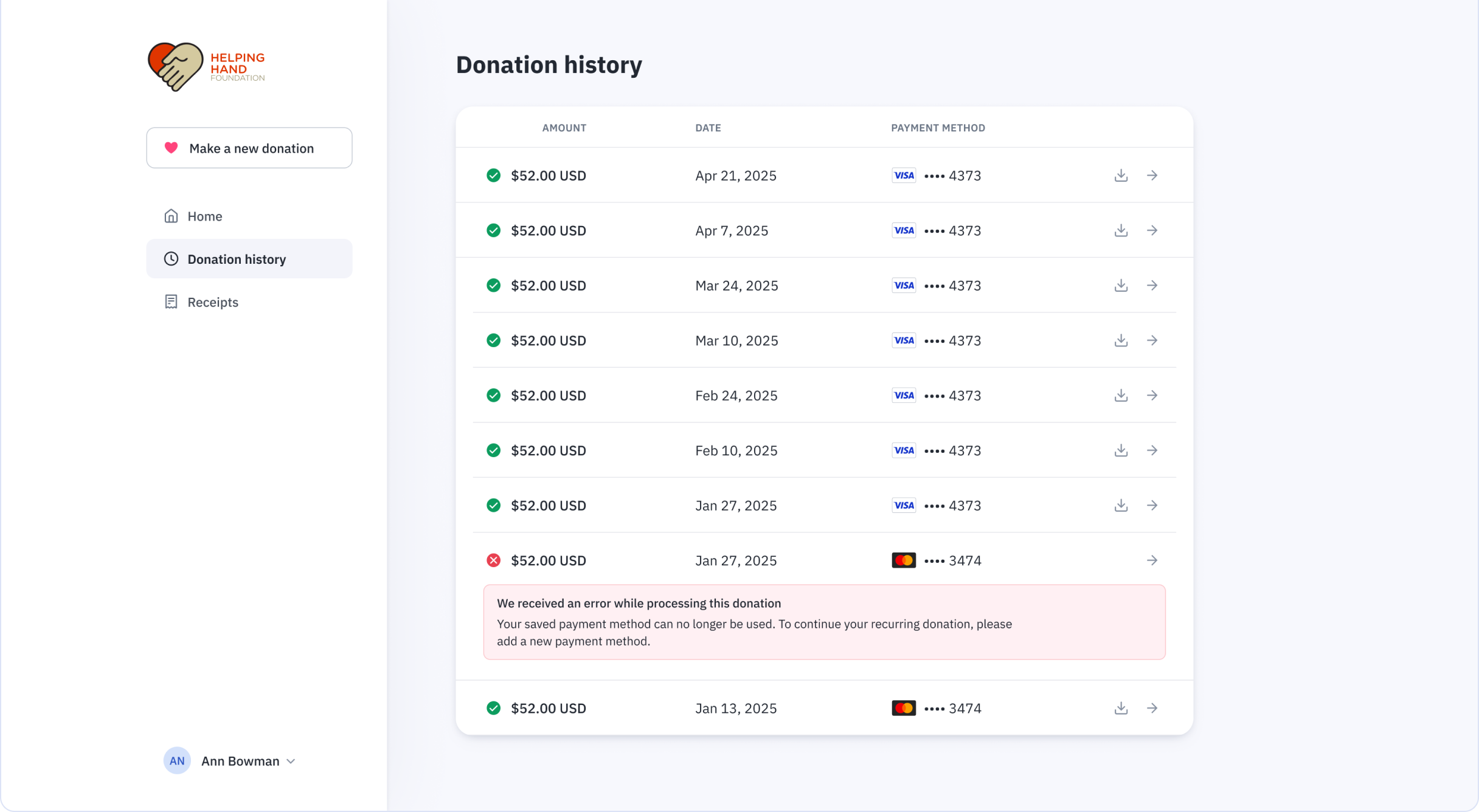Download receipt for Apr 21, 2025 donation
This screenshot has width=1479, height=812.
pyautogui.click(x=1121, y=176)
